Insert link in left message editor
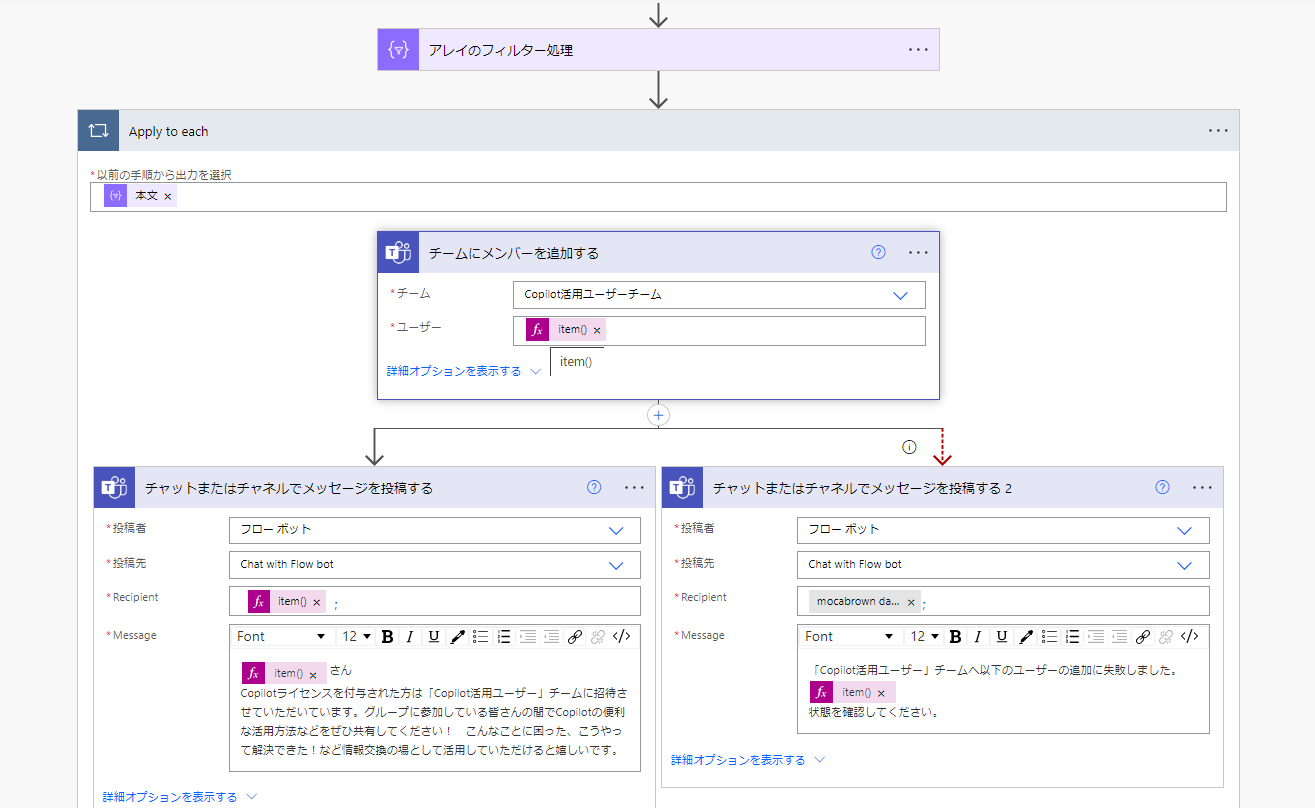Viewport: 1315px width, 808px height. 575,636
